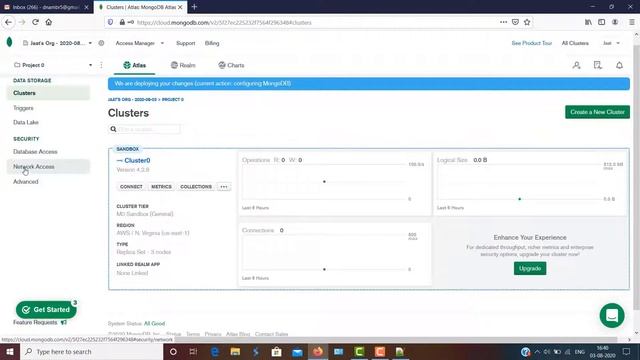640x360 pixels.
Task: Open Support in top navigation
Action: [x=186, y=43]
